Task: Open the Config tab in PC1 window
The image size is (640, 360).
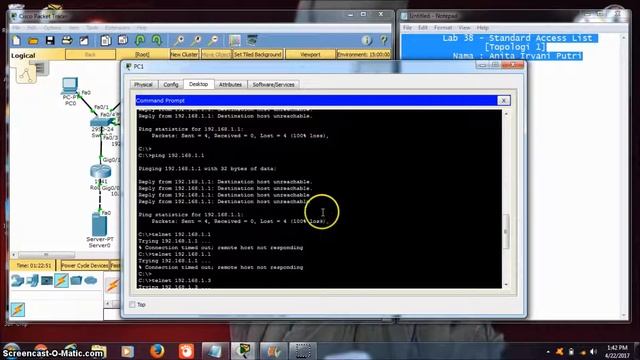Action: tap(171, 84)
